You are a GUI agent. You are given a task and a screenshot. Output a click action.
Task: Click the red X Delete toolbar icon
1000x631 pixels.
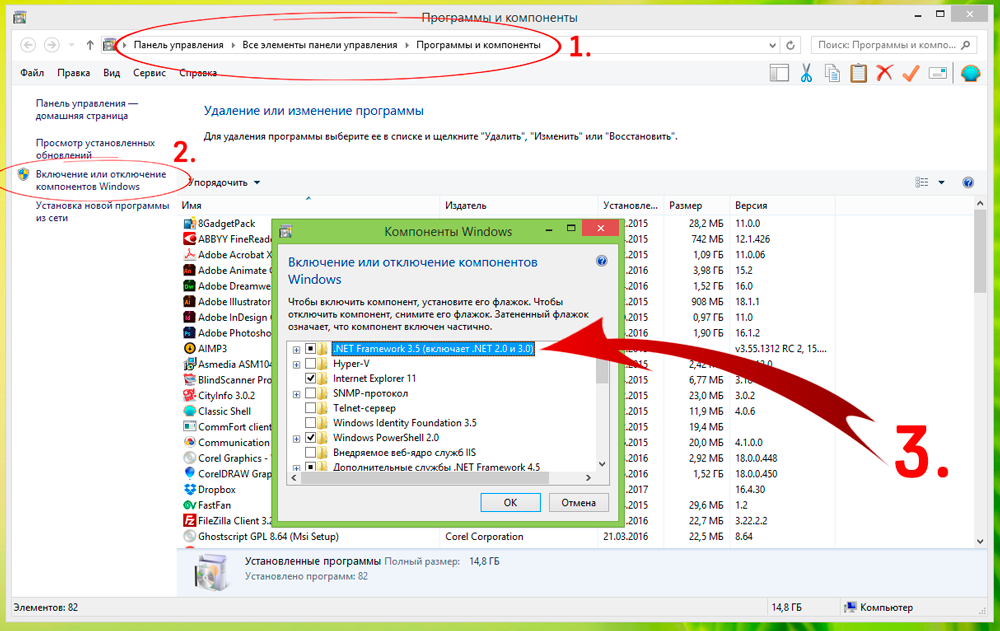coord(884,73)
